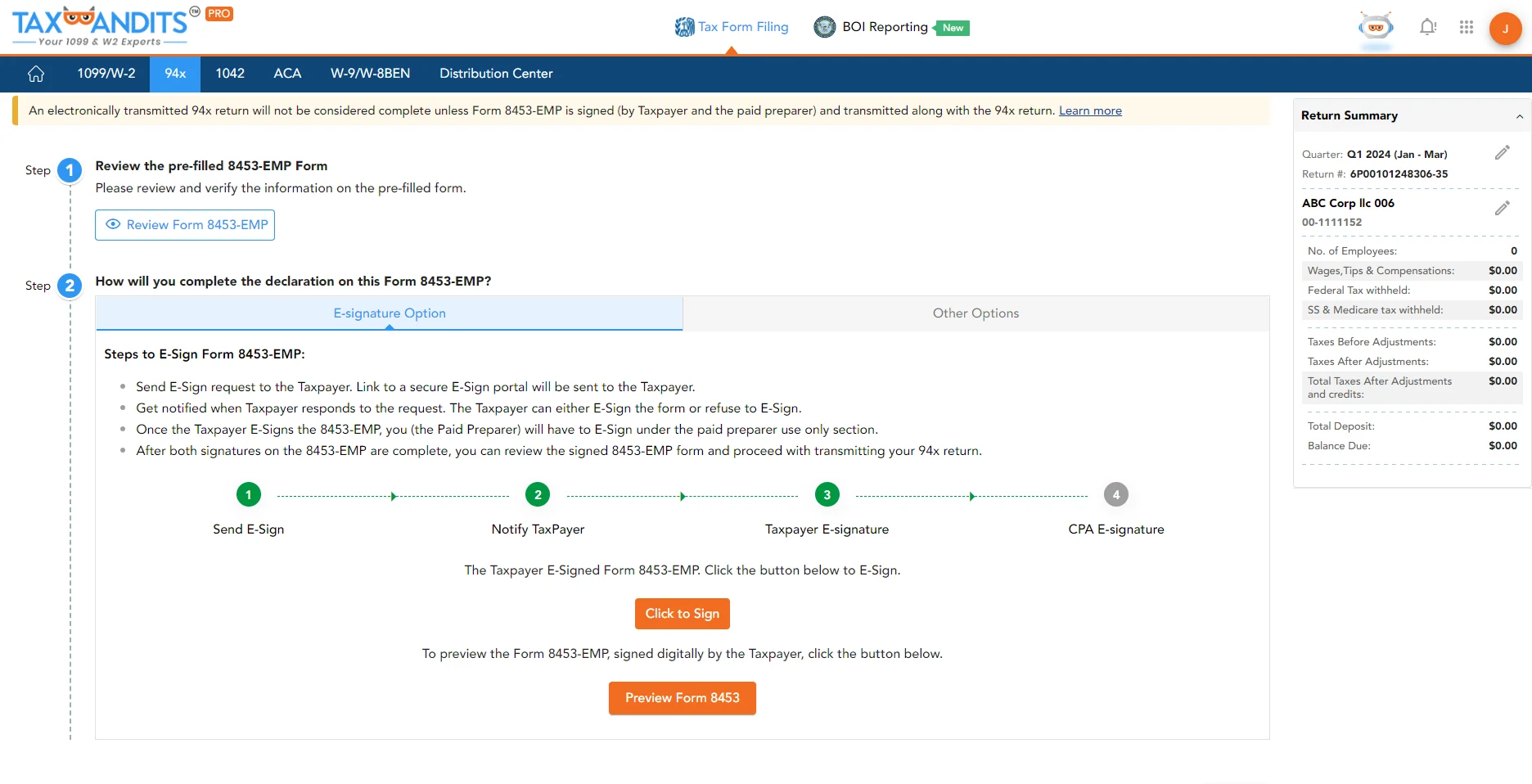The image size is (1532, 784).
Task: Open the 1099/W-2 tab
Action: pyautogui.click(x=106, y=74)
